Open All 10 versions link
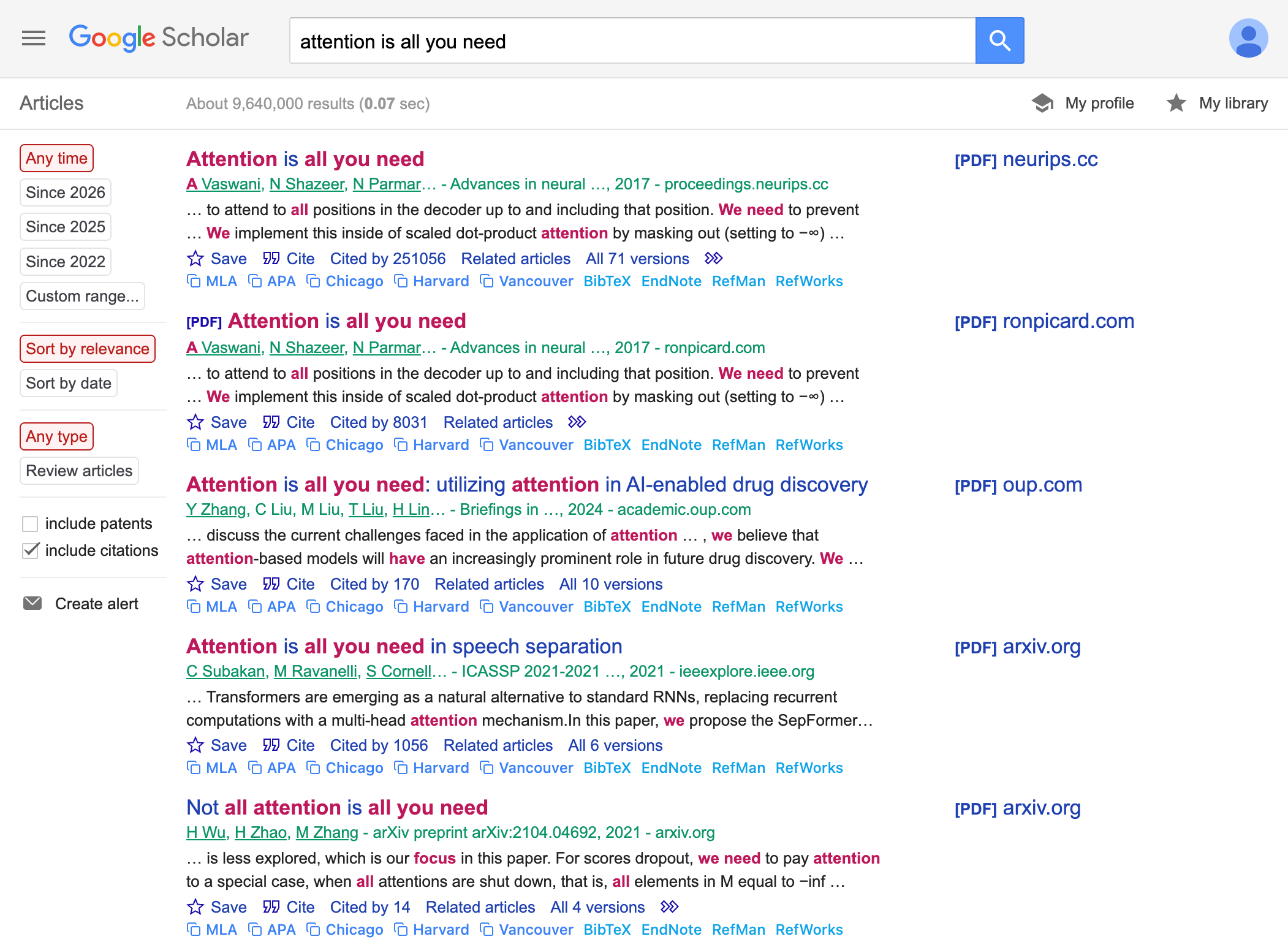 tap(611, 584)
